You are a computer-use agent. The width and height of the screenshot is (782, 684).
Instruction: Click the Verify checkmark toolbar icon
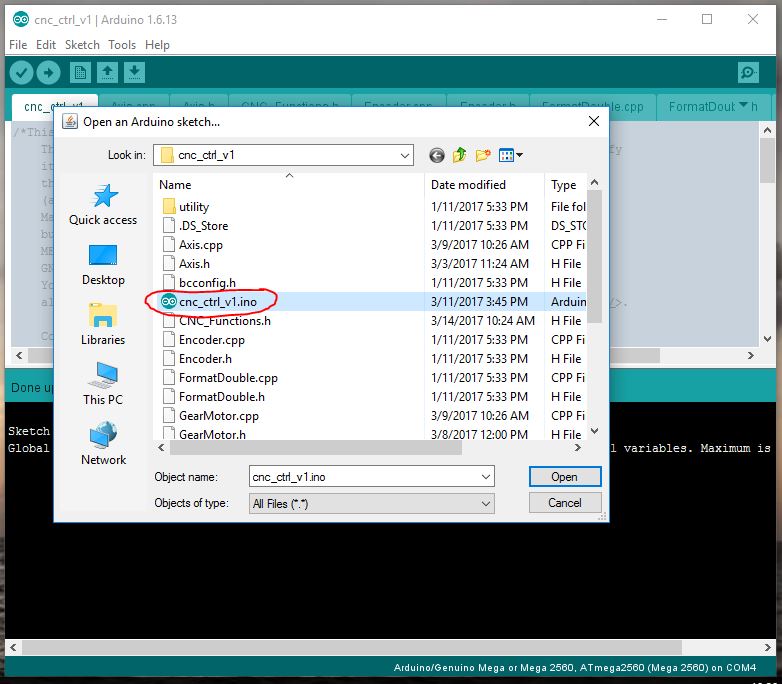21,73
